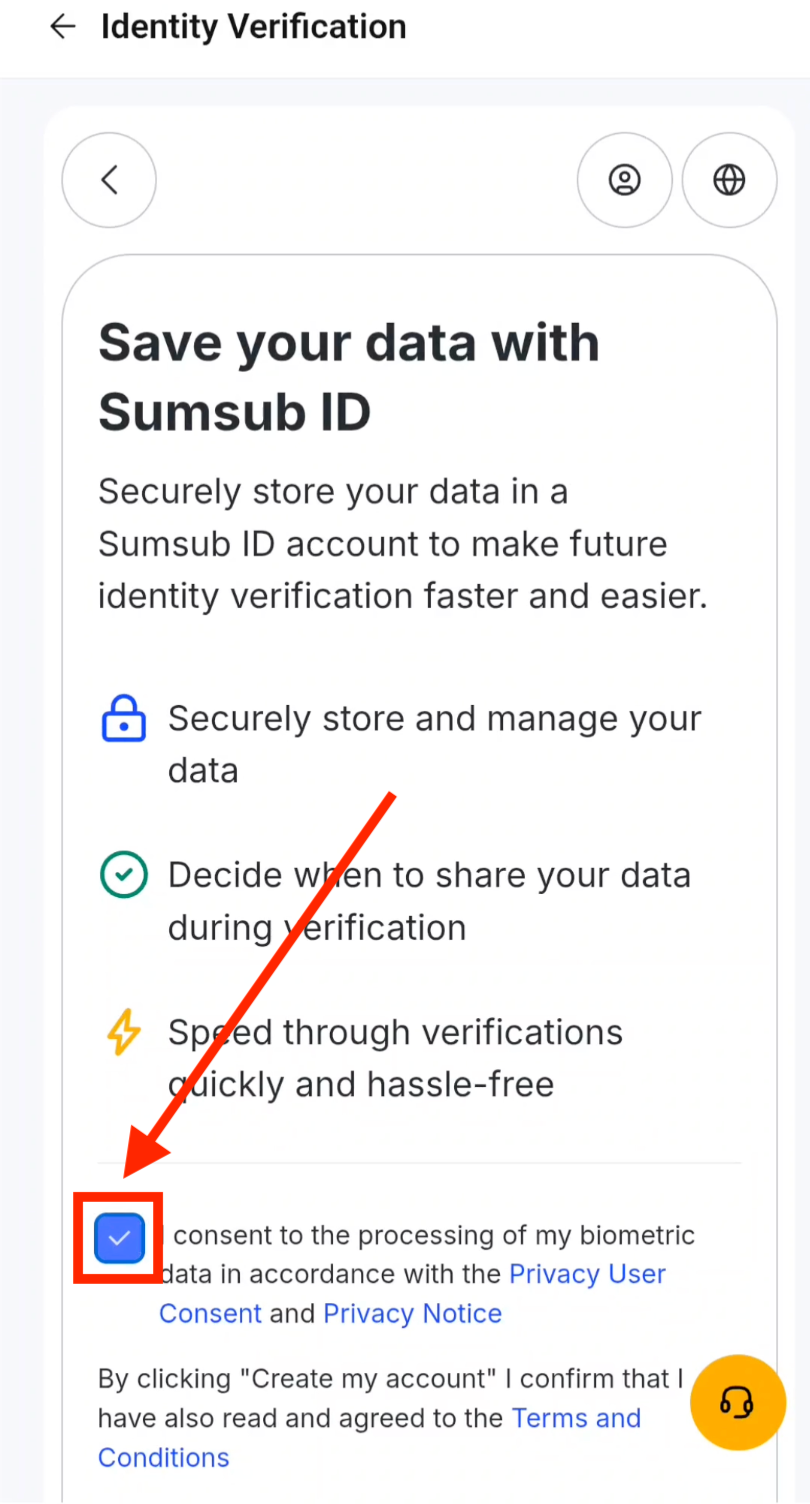Open the language globe icon
This screenshot has width=810, height=1504.
tap(728, 180)
